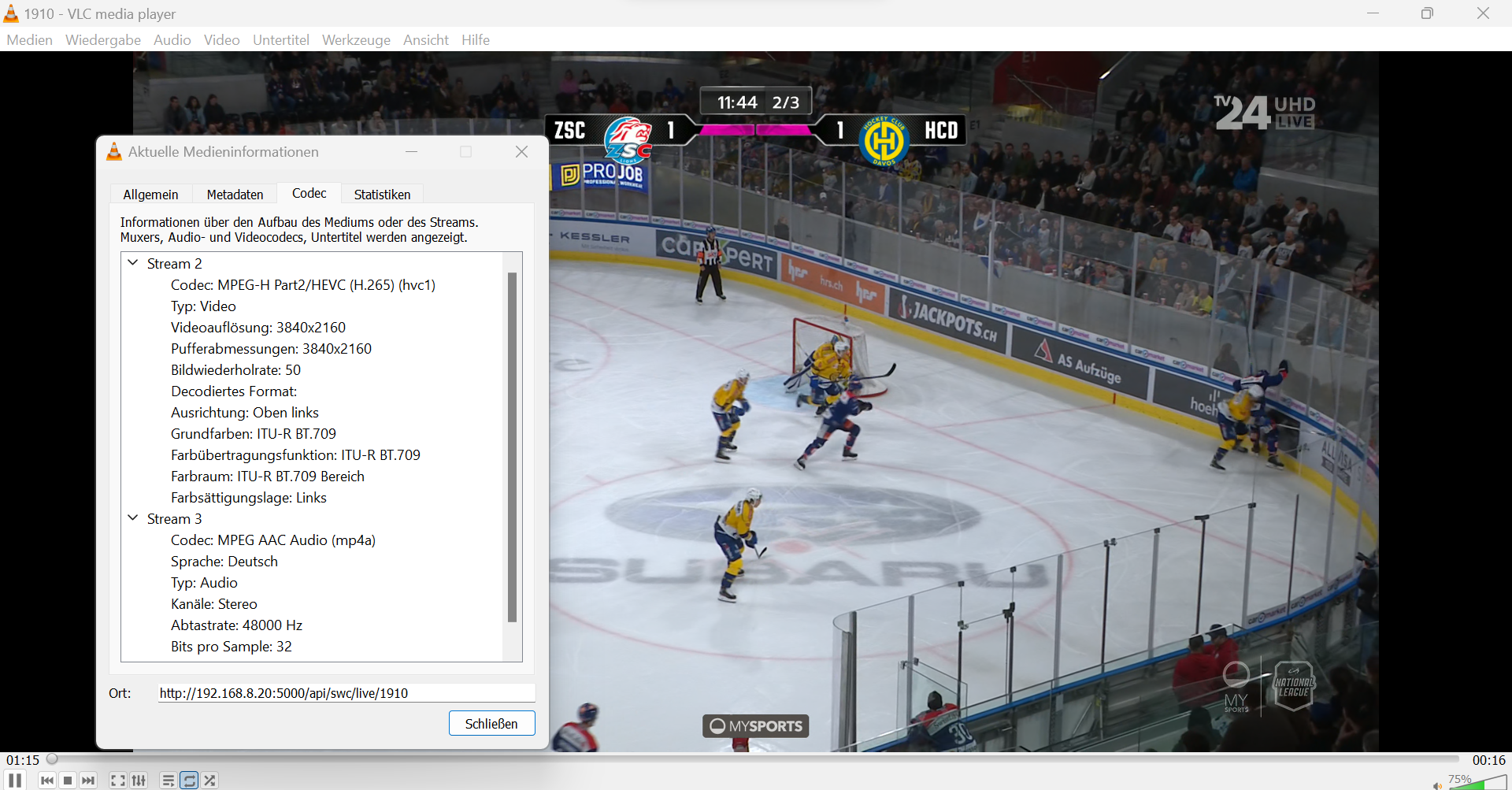Select MPEG AAC Audio codec row
The image size is (1512, 790).
(x=273, y=540)
